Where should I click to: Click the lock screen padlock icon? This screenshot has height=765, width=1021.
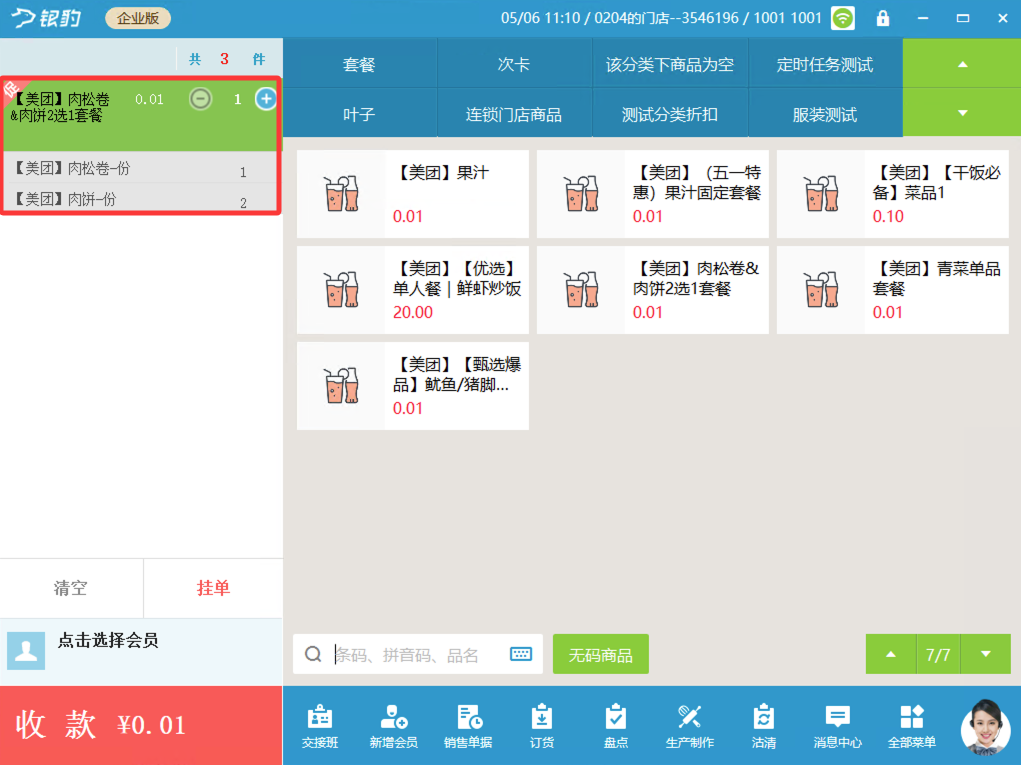tap(882, 18)
